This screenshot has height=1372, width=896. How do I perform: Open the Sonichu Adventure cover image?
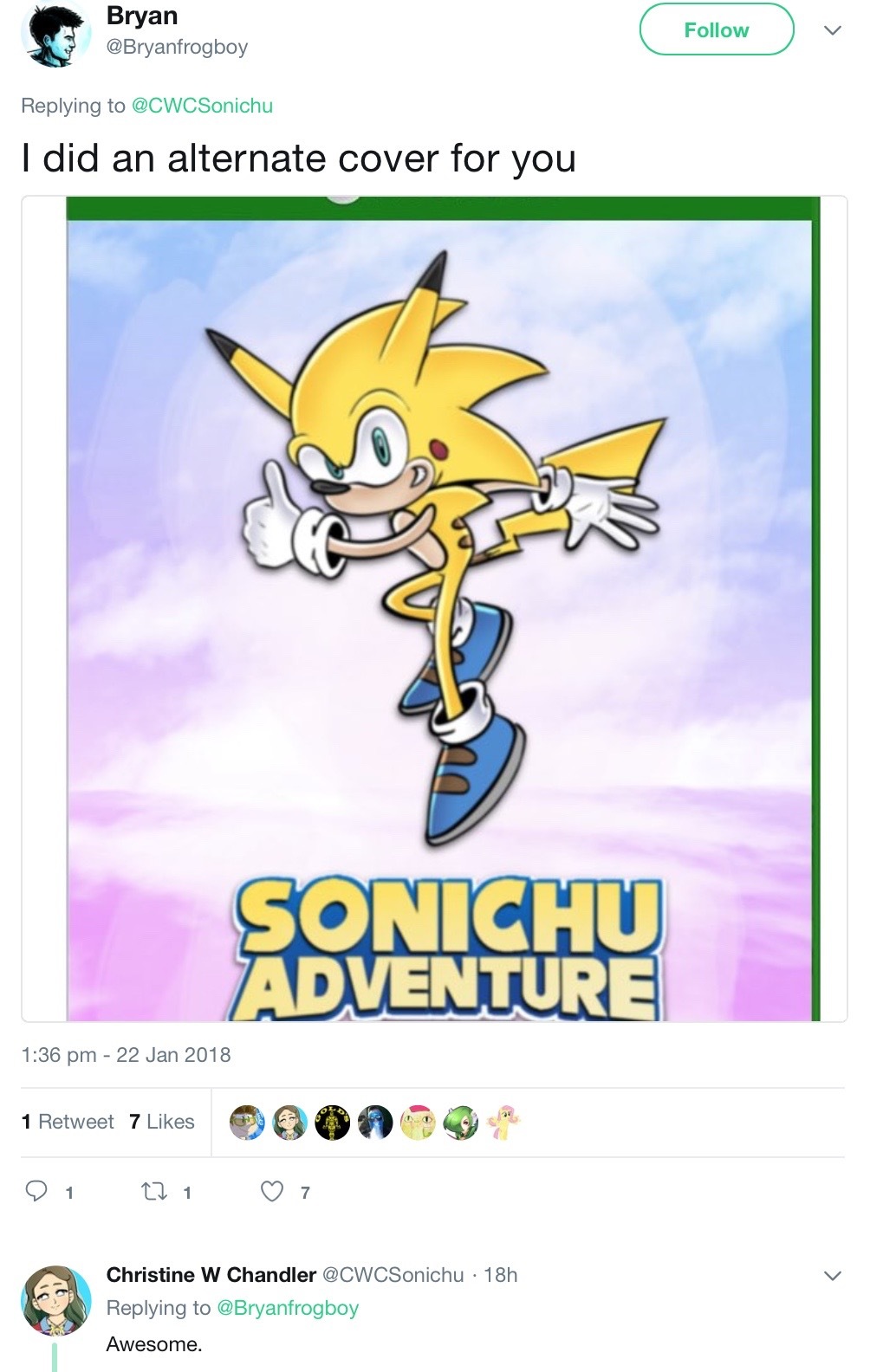pyautogui.click(x=434, y=609)
